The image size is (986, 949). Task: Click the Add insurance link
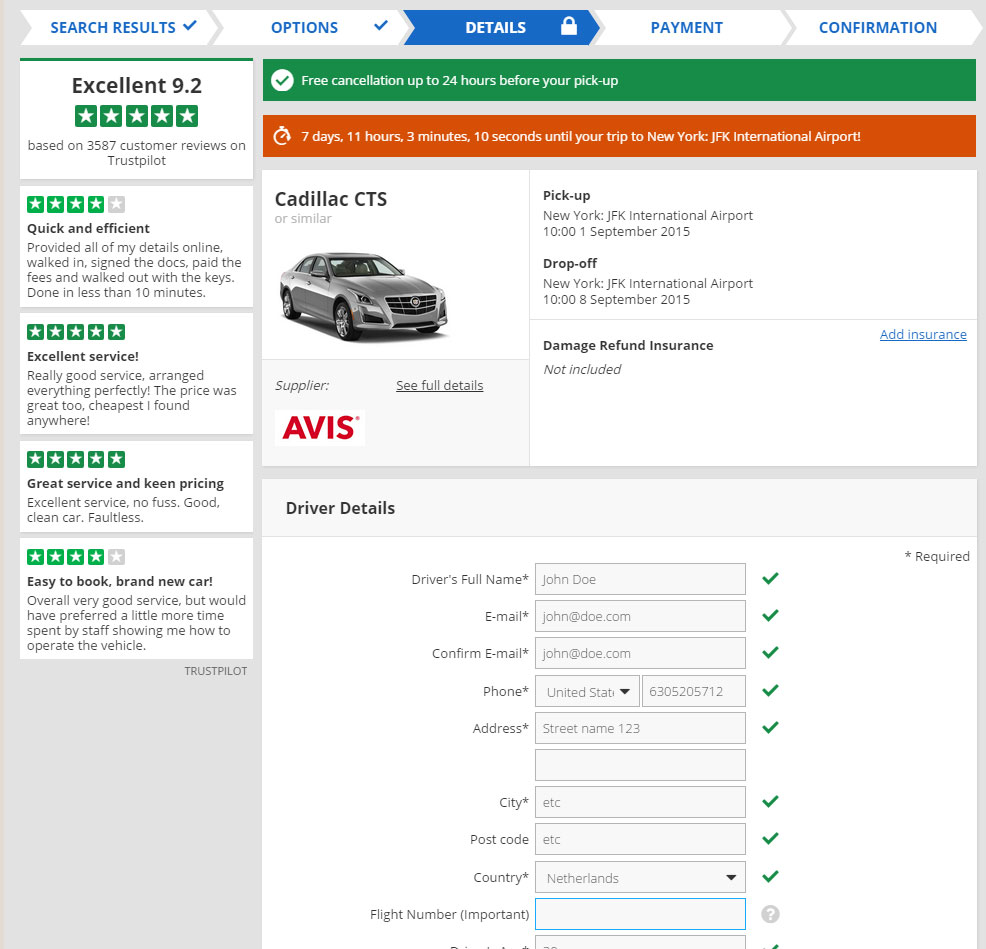coord(922,335)
